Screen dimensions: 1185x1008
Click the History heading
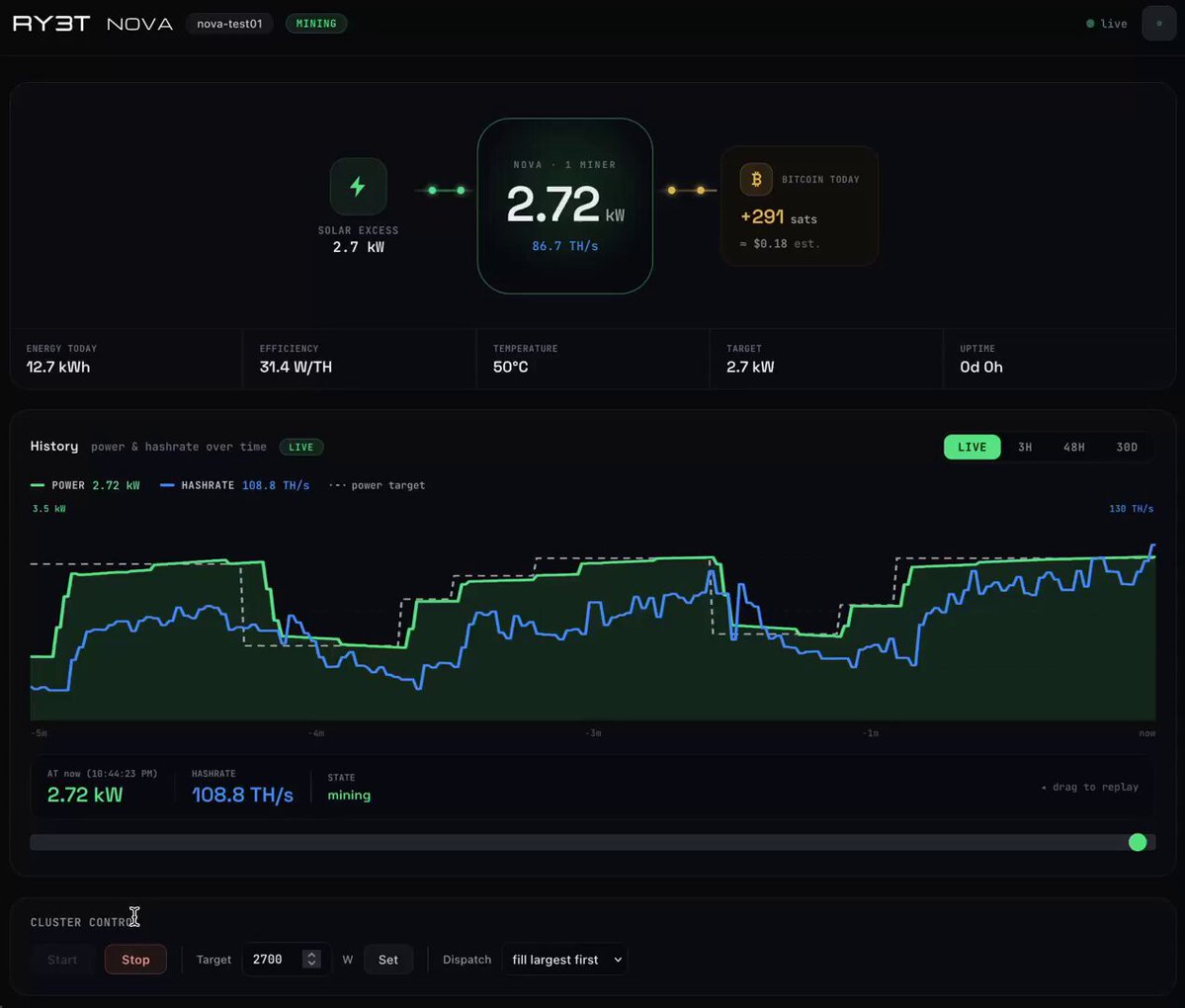[x=53, y=447]
